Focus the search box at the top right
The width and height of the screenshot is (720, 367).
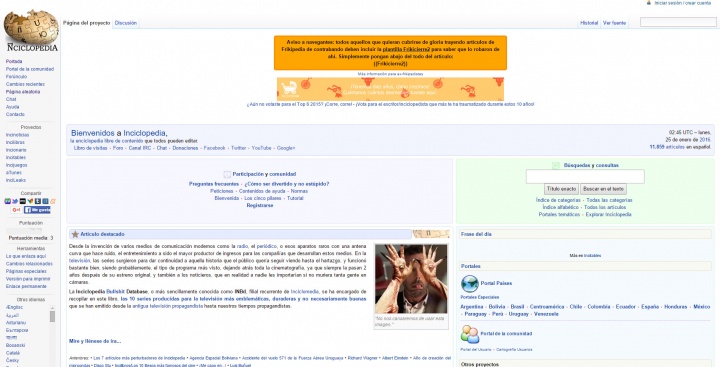[x=678, y=22]
